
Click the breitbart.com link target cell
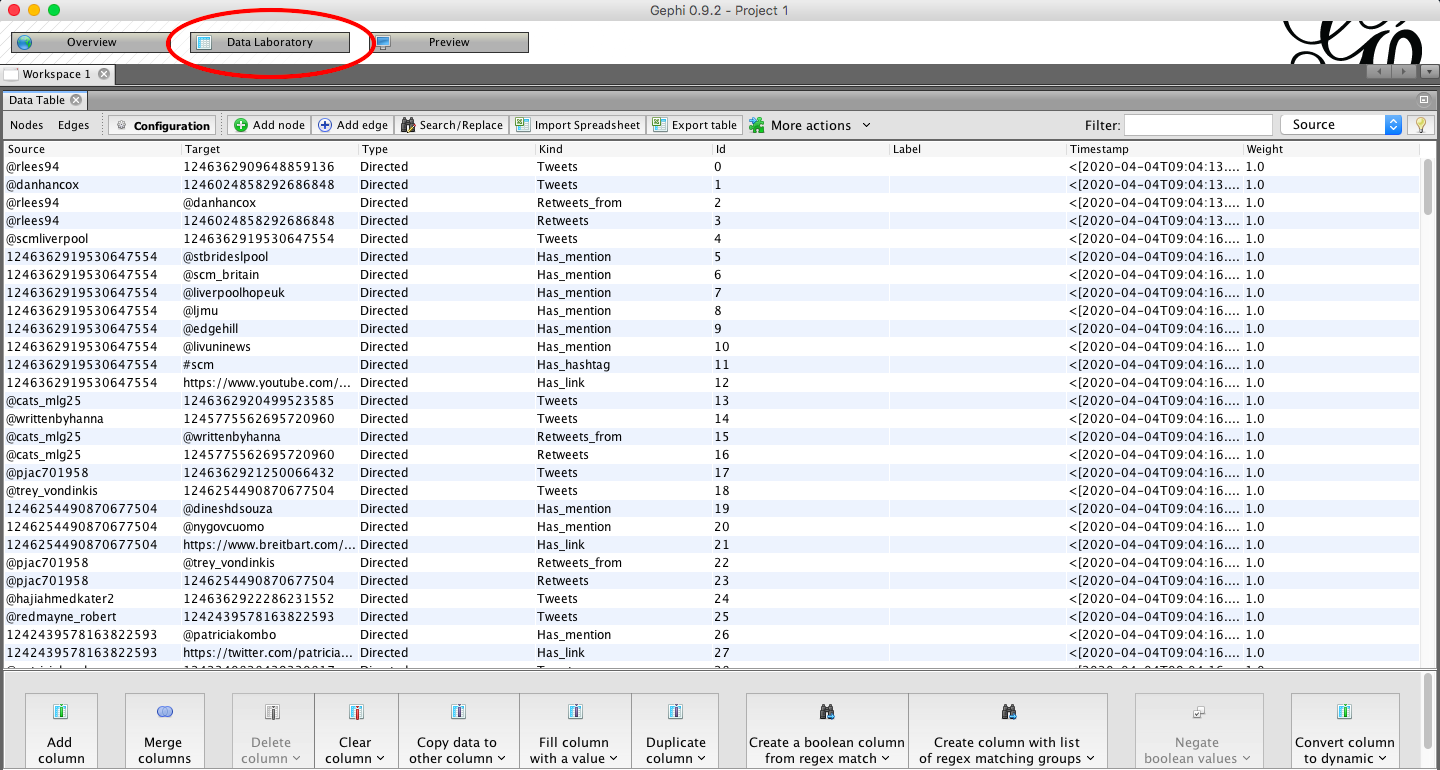click(268, 545)
